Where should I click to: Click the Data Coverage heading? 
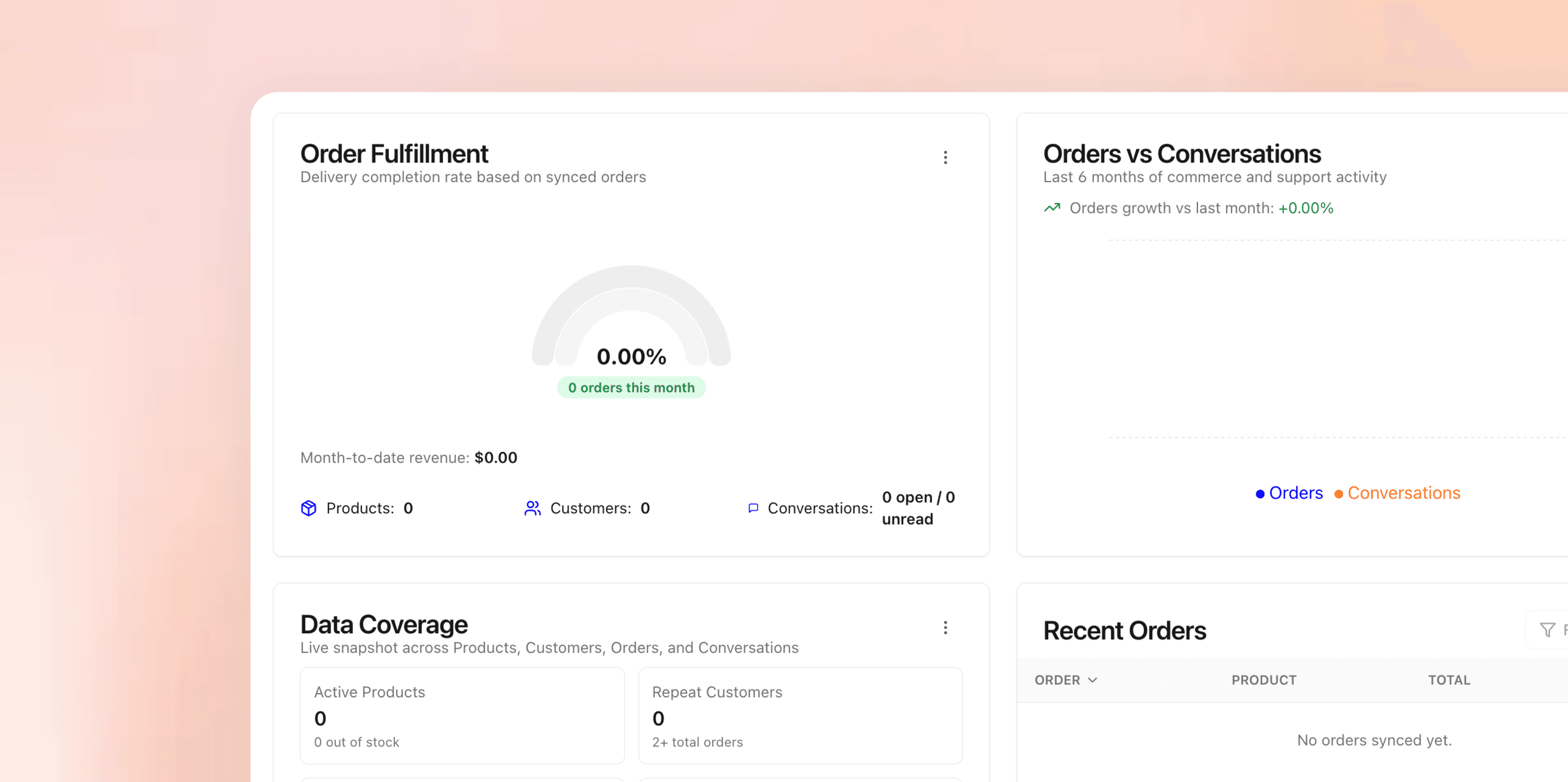tap(383, 624)
